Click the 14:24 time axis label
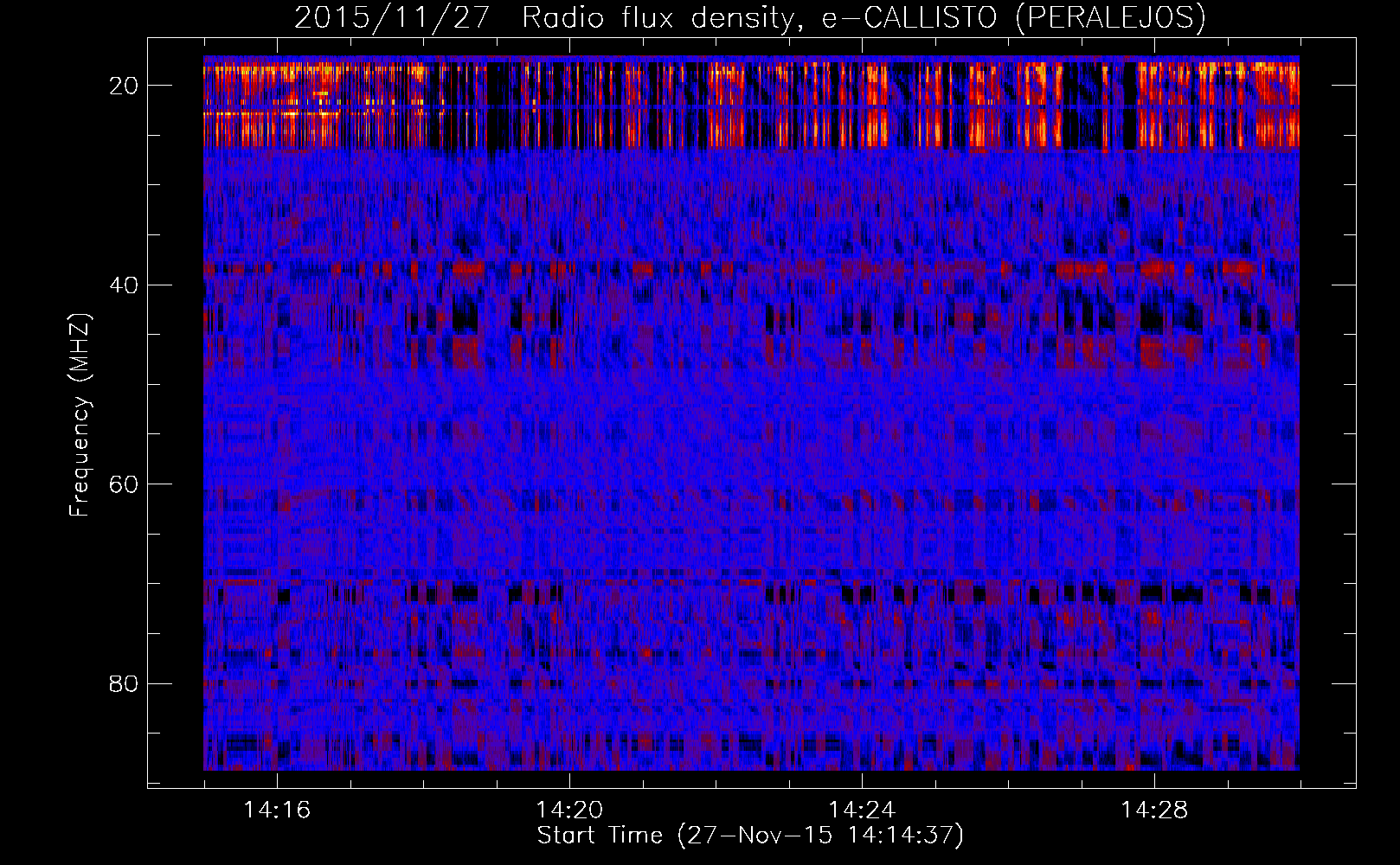The image size is (1400, 865). (x=862, y=811)
